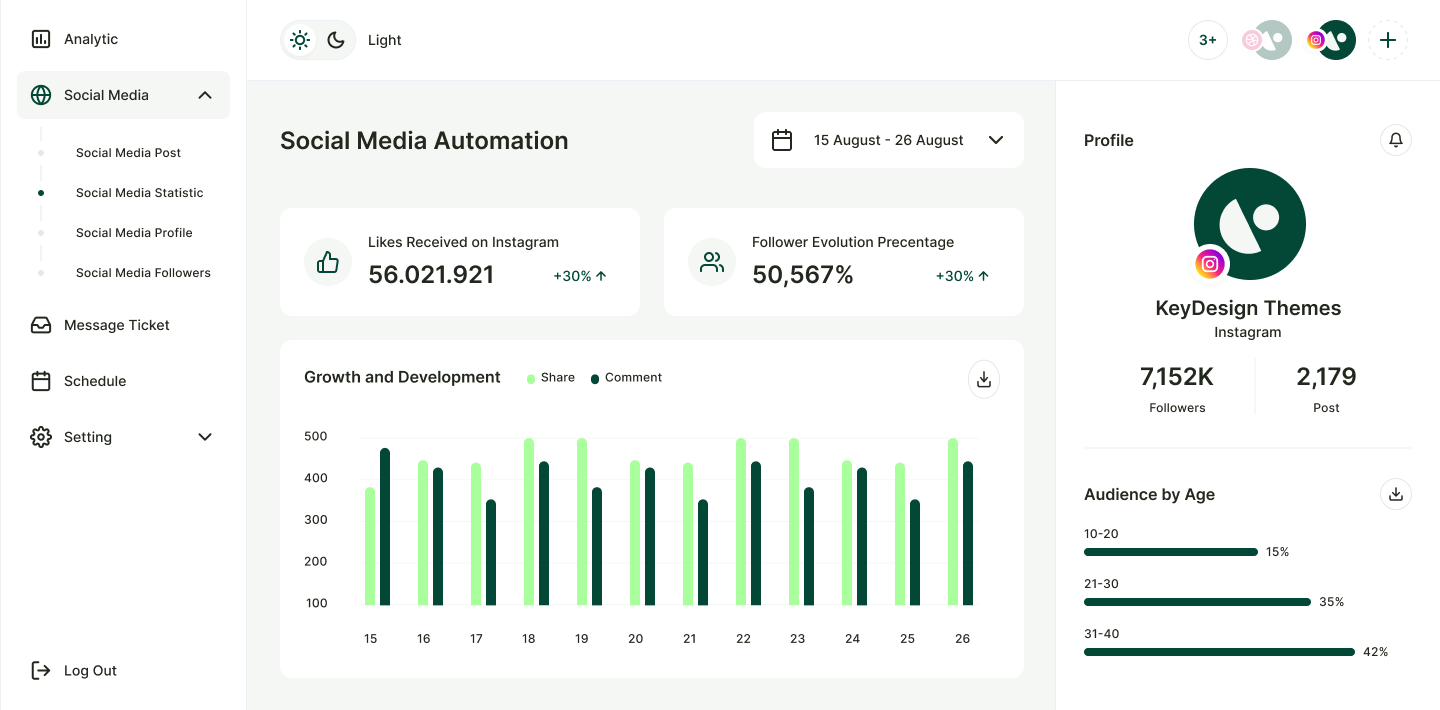Toggle the Share series in chart legend

(x=551, y=378)
